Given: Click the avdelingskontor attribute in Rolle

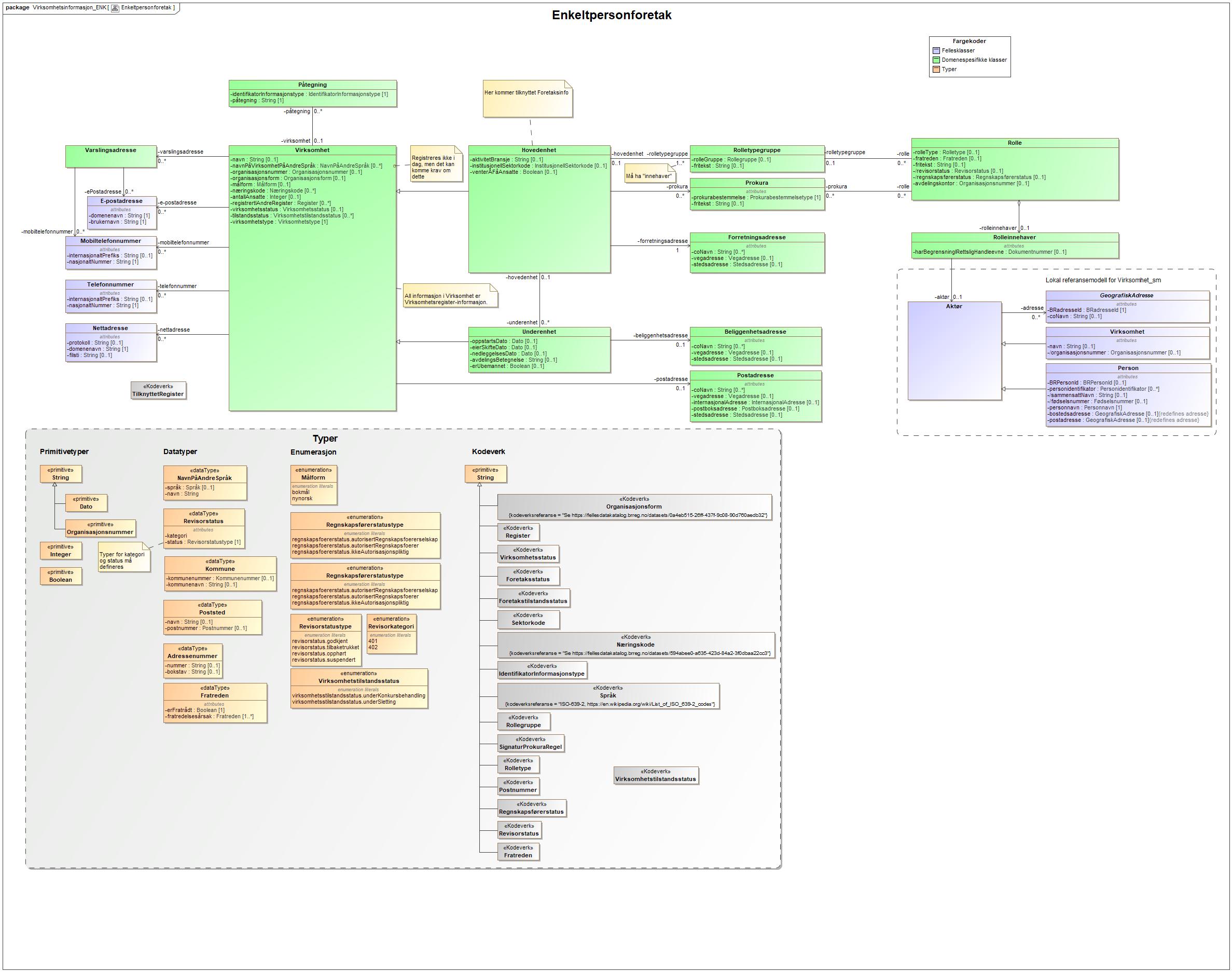Looking at the screenshot, I should click(x=971, y=183).
